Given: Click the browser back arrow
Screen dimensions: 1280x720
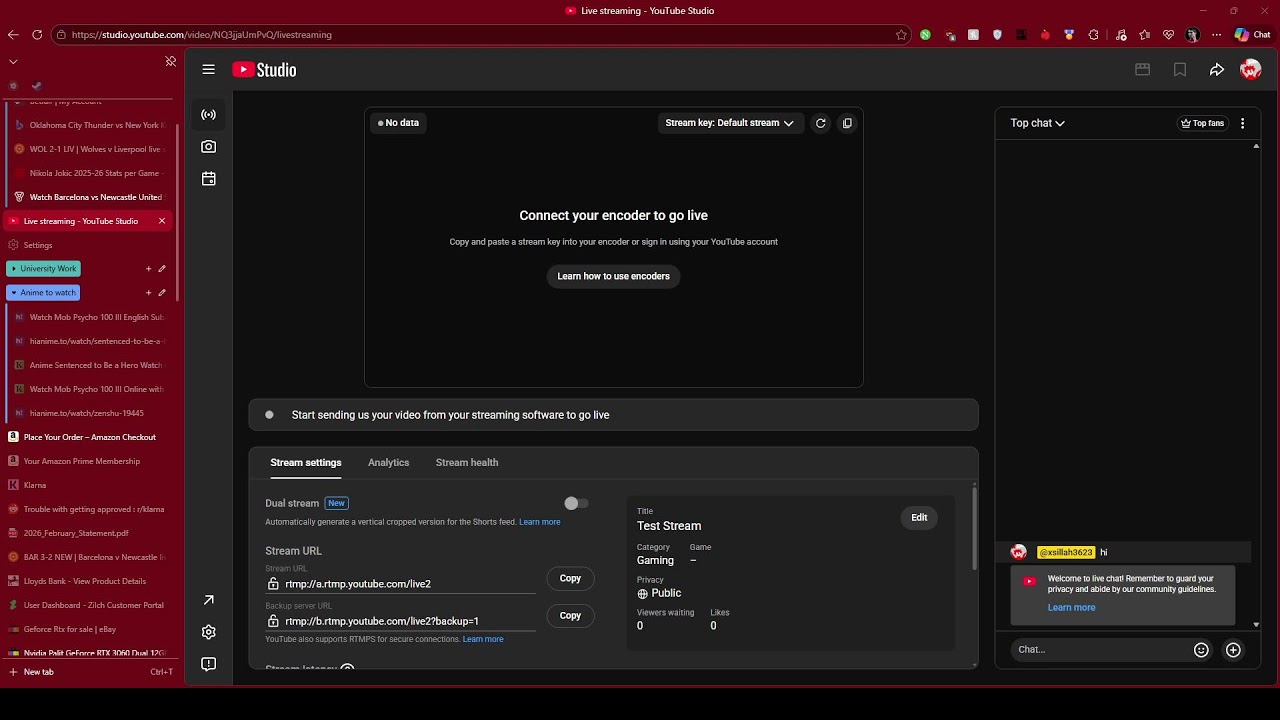Looking at the screenshot, I should (x=13, y=34).
